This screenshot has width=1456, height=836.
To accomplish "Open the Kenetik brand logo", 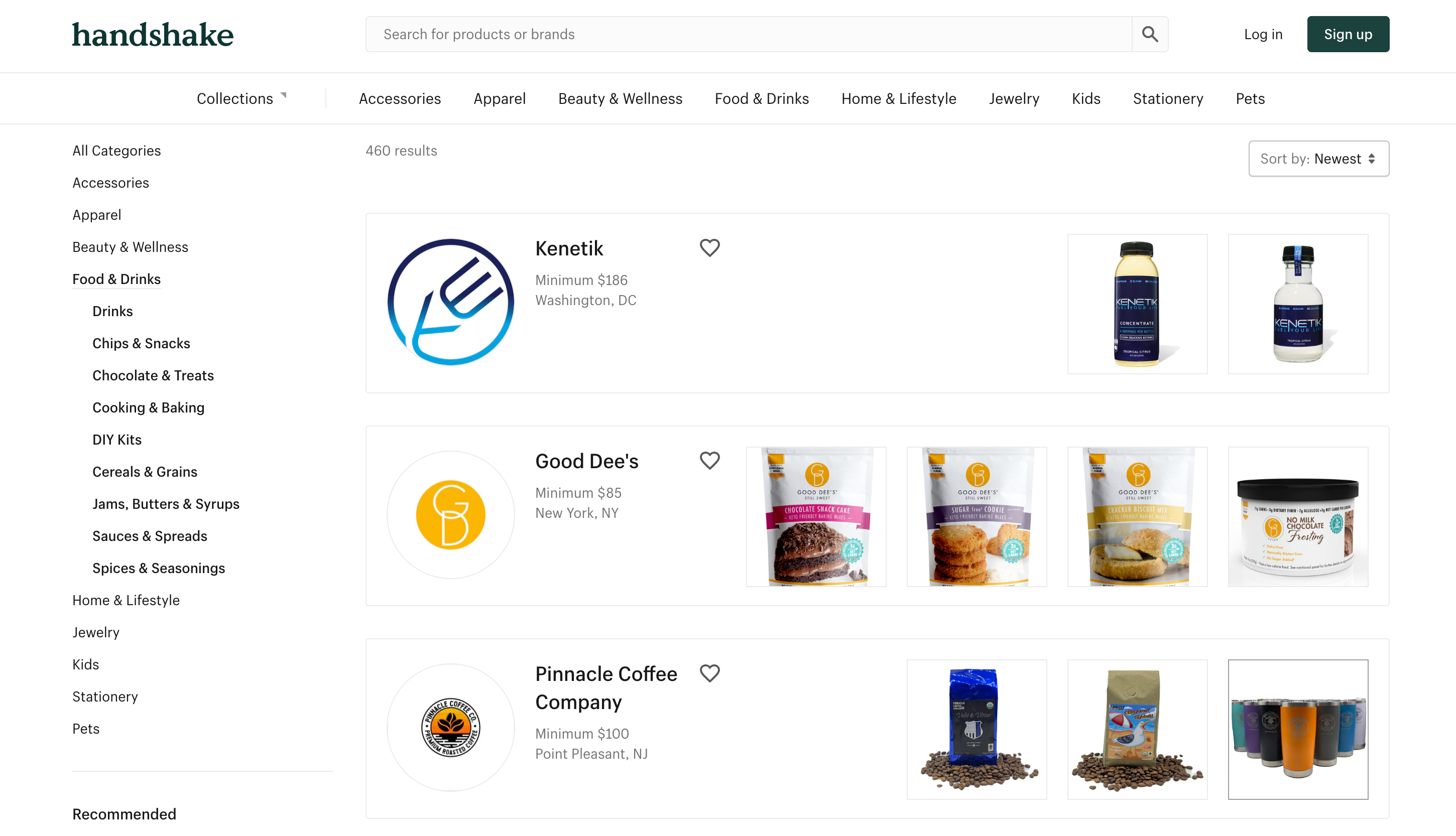I will click(x=451, y=302).
